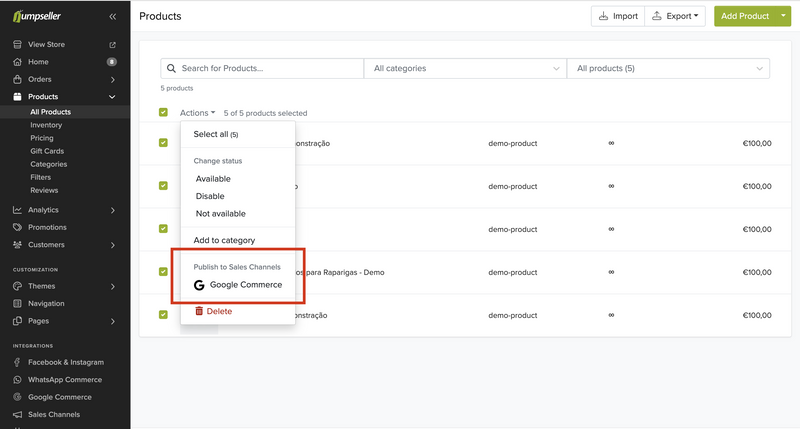Select Add to category from the Actions menu

224,240
